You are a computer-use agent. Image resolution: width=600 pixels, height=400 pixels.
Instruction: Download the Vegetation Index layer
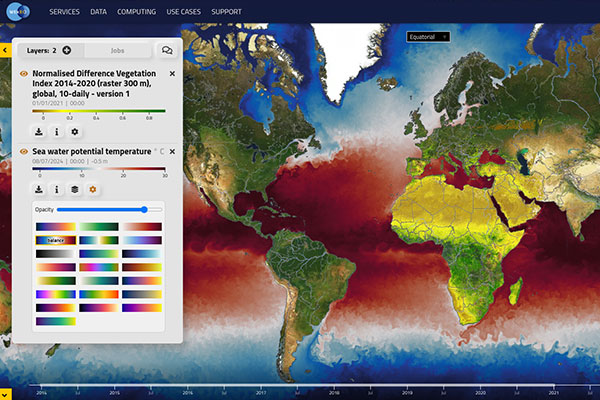[x=38, y=131]
